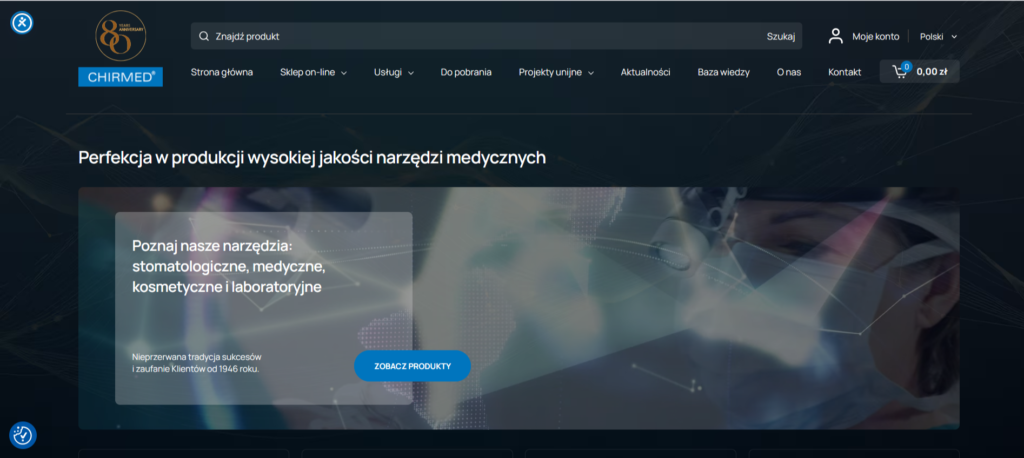Click the ZOBACZ PRODUKTY button
Viewport: 1024px width, 458px height.
point(412,366)
